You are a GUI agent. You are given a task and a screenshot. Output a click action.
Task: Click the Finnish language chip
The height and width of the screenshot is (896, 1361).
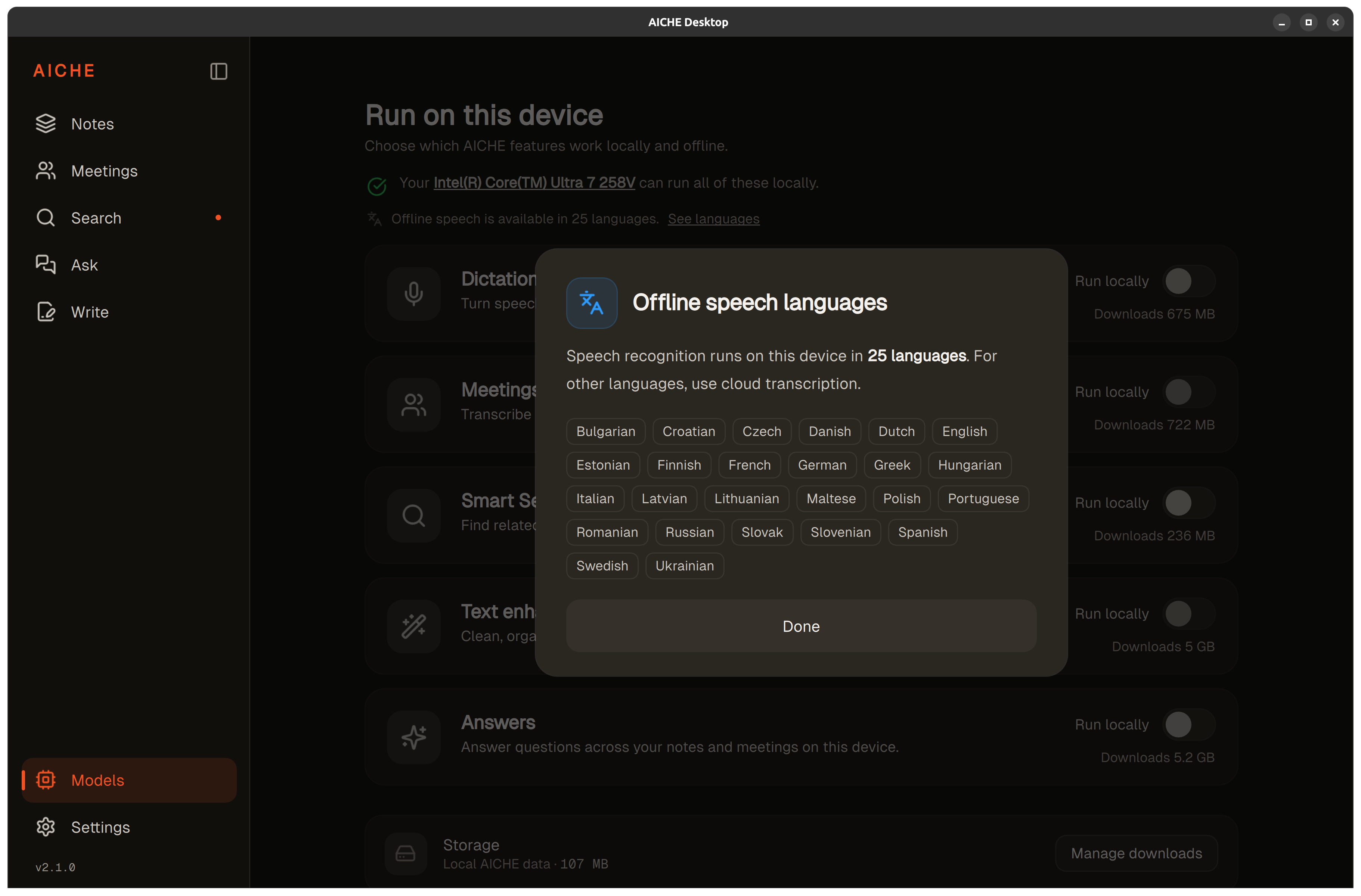point(679,465)
